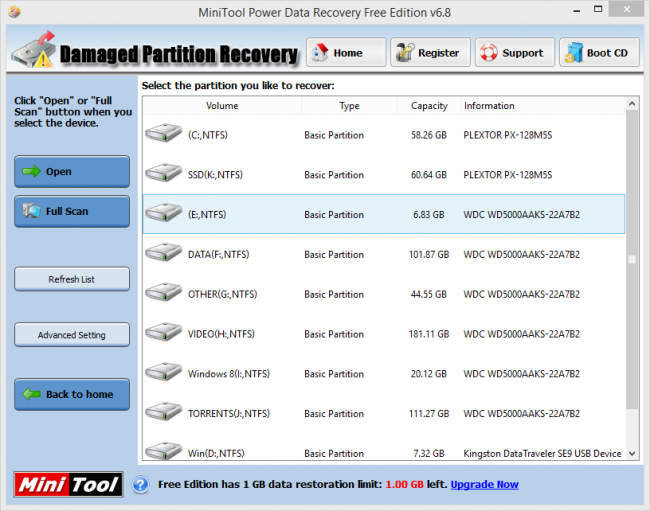Screen dimensions: 650x511
Task: Click the VIDEO(H:) drive icon
Action: pos(164,334)
